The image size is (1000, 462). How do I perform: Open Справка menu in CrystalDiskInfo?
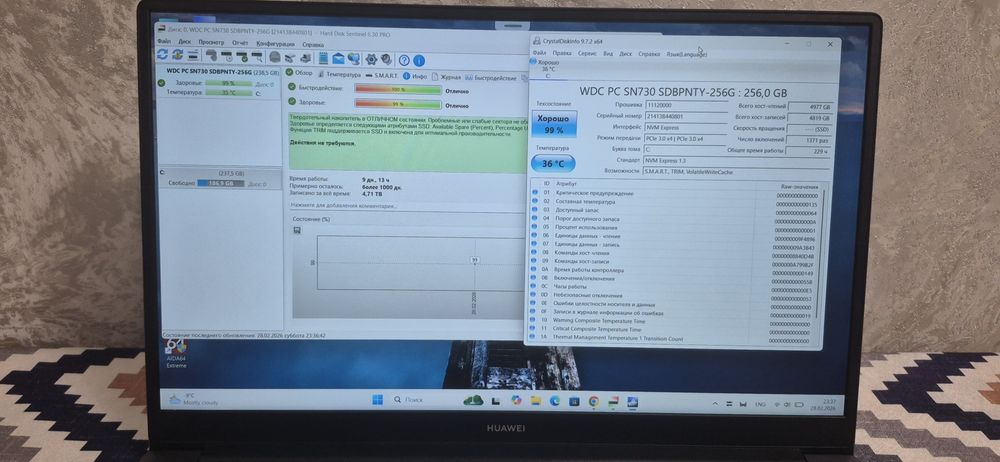click(649, 54)
